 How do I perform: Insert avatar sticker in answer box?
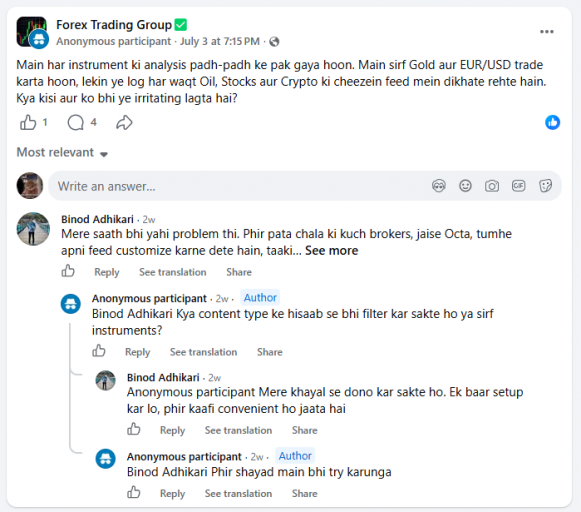(439, 186)
